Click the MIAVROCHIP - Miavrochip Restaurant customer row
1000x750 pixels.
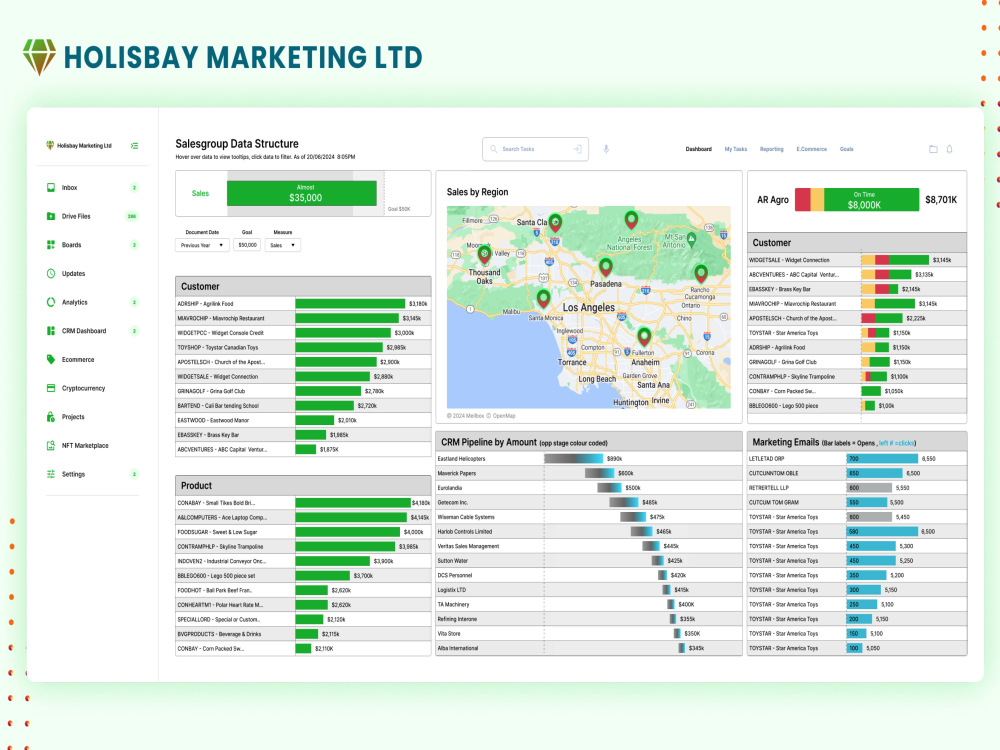pos(303,318)
